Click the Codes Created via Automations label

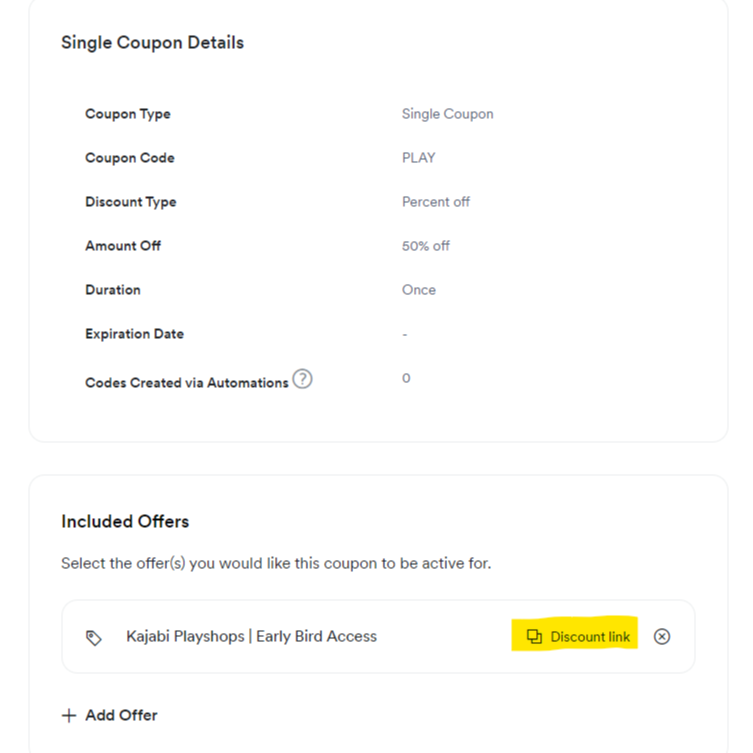click(x=187, y=383)
